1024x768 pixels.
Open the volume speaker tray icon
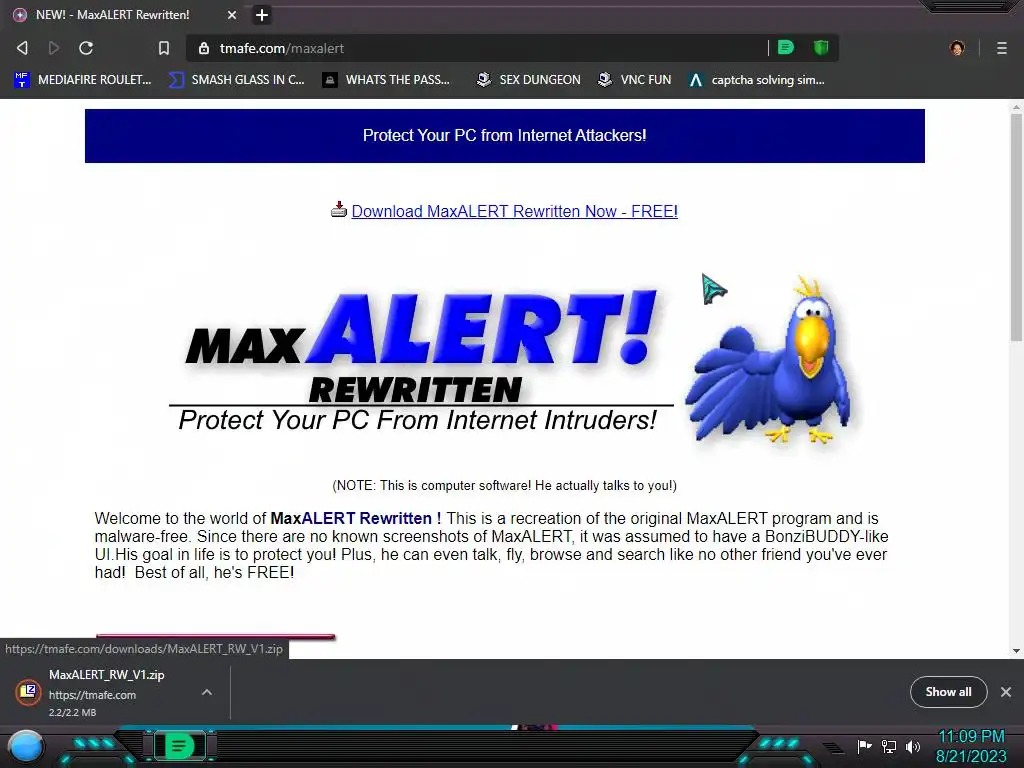point(913,746)
